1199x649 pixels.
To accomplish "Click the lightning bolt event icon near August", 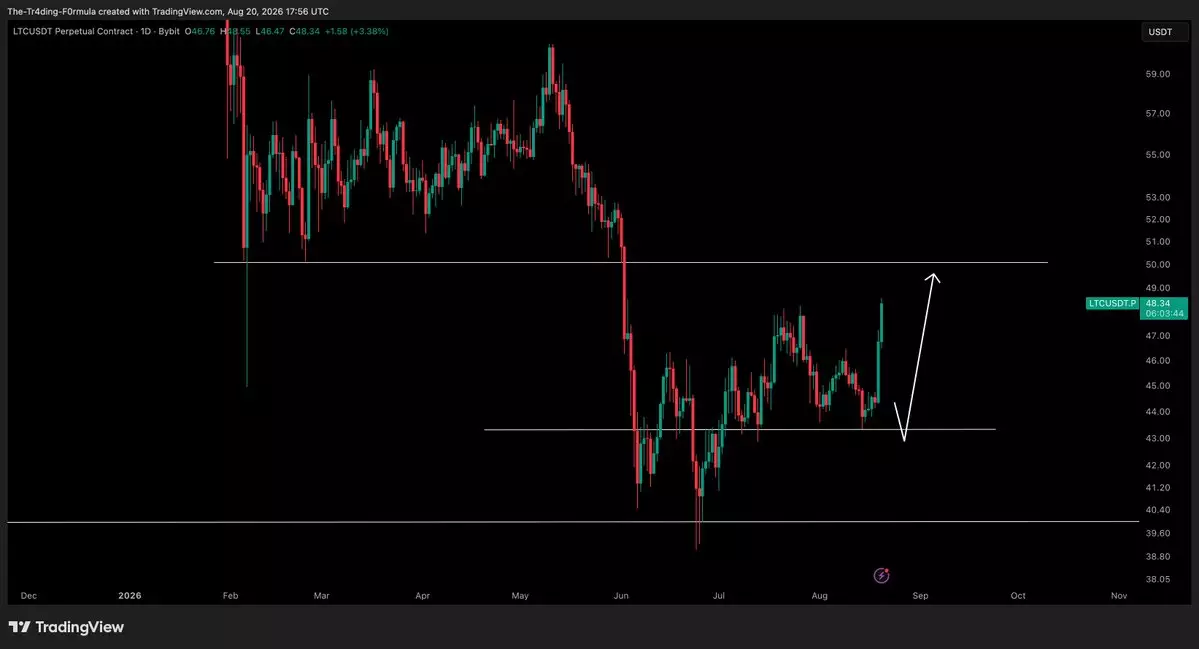I will coord(881,575).
